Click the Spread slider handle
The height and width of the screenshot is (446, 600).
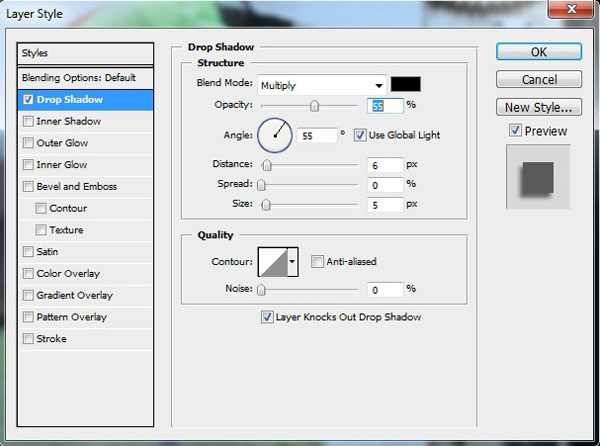[x=261, y=185]
